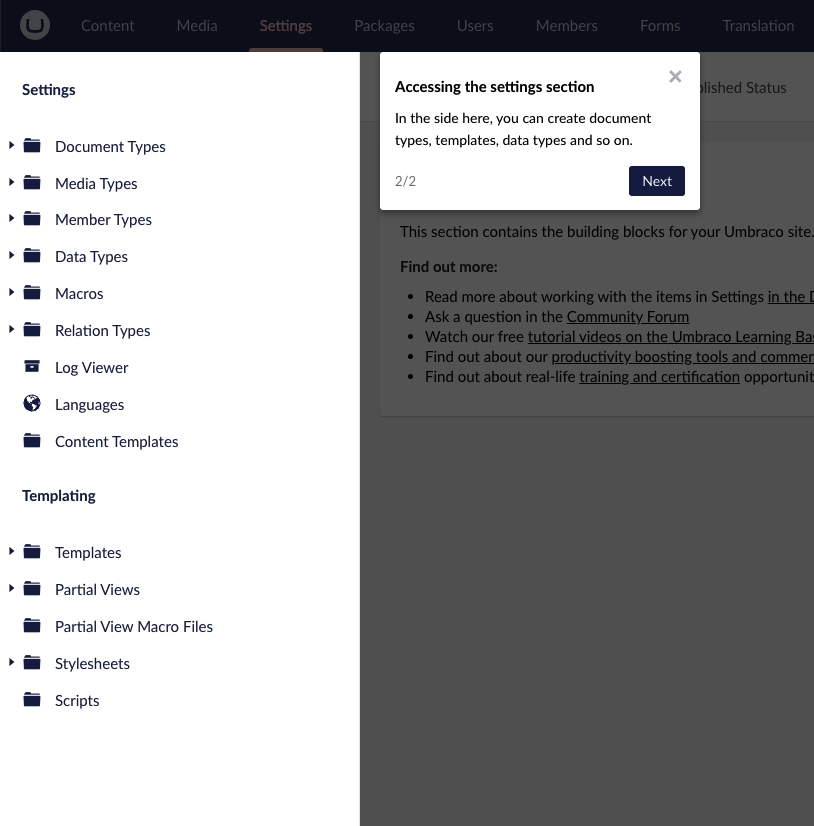Click the Templating group heading
The height and width of the screenshot is (826, 814).
pos(58,496)
